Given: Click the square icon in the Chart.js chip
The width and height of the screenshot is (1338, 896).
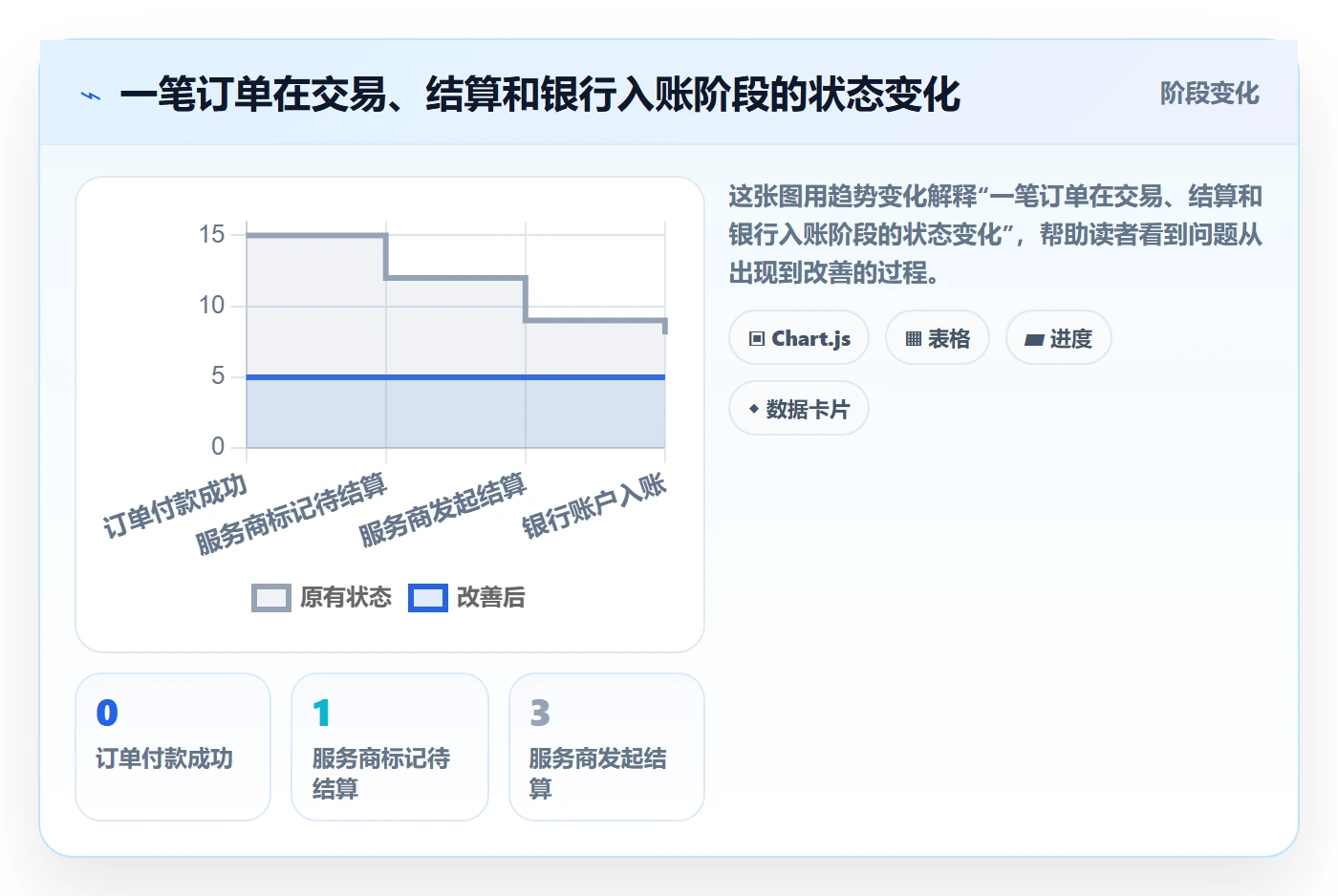Looking at the screenshot, I should tap(757, 339).
